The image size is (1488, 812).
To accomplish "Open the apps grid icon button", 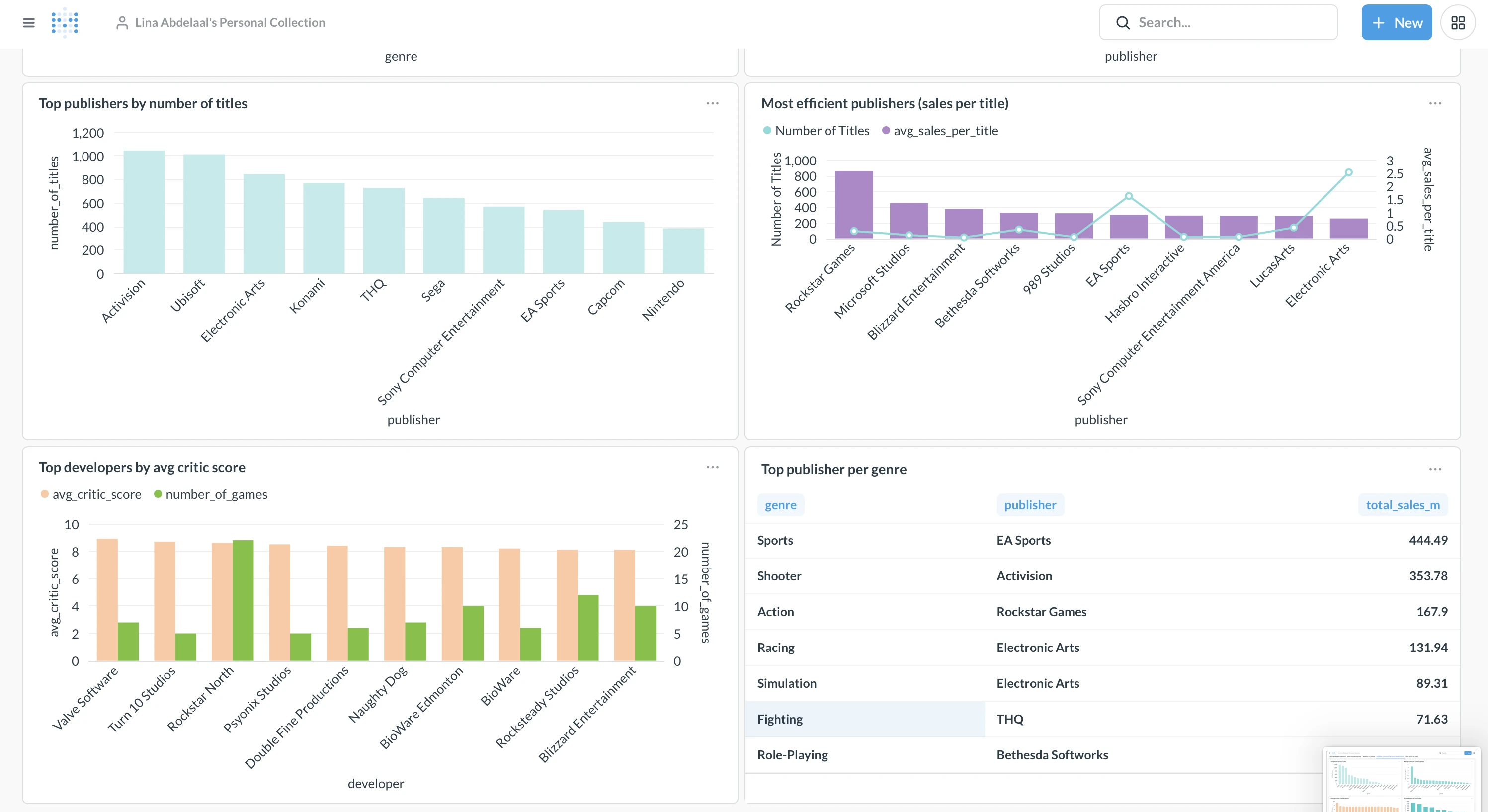I will point(1457,22).
